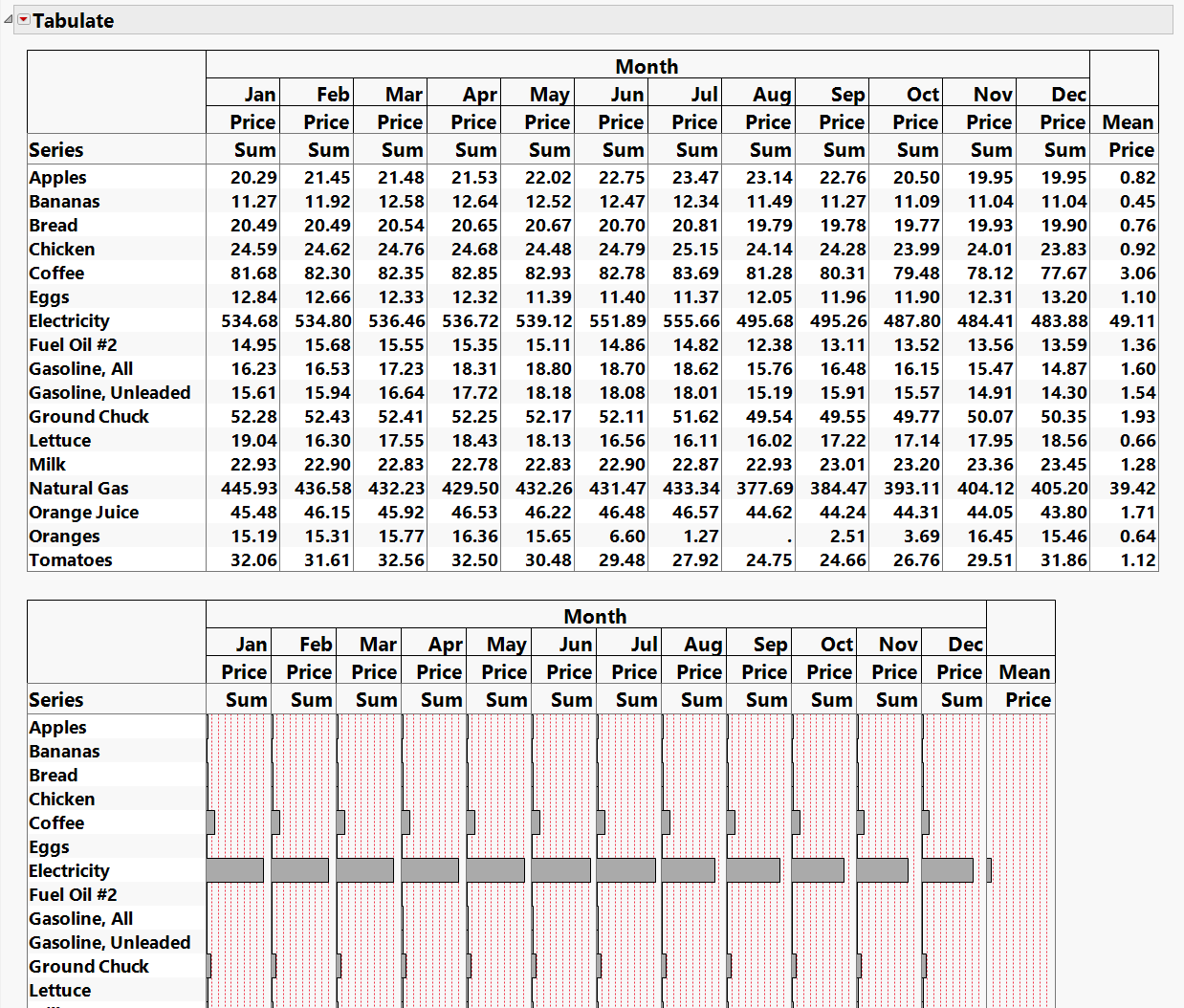Select the Lettuce row label in the bottom table
The image size is (1184, 1008).
[x=59, y=990]
